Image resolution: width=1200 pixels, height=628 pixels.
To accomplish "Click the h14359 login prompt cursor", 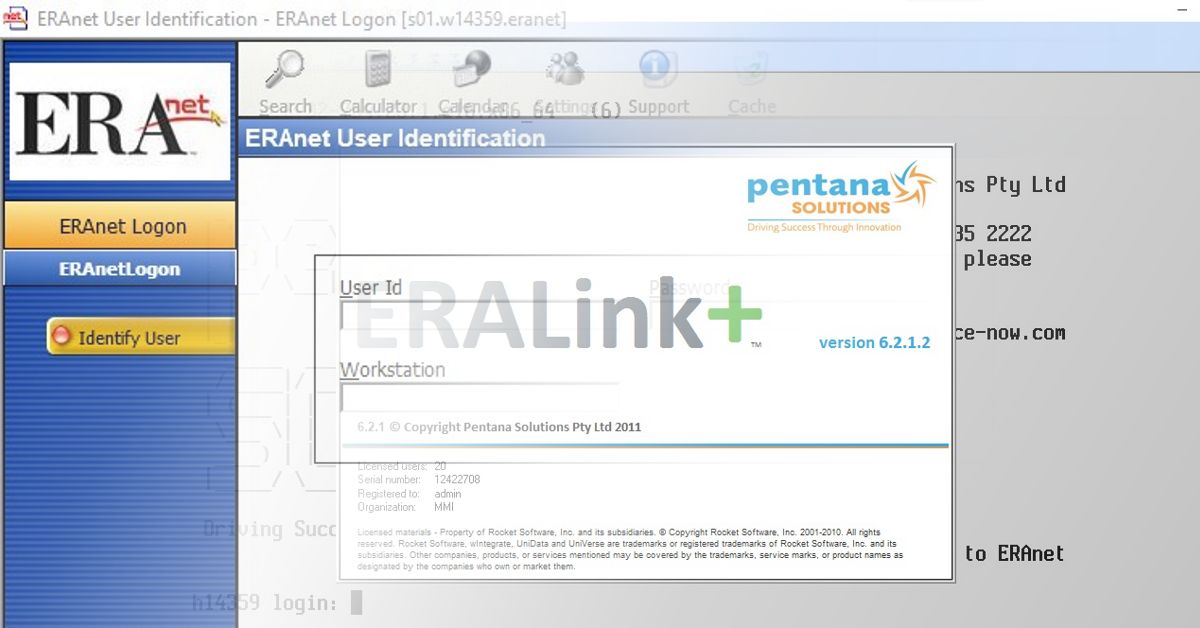I will coord(355,602).
